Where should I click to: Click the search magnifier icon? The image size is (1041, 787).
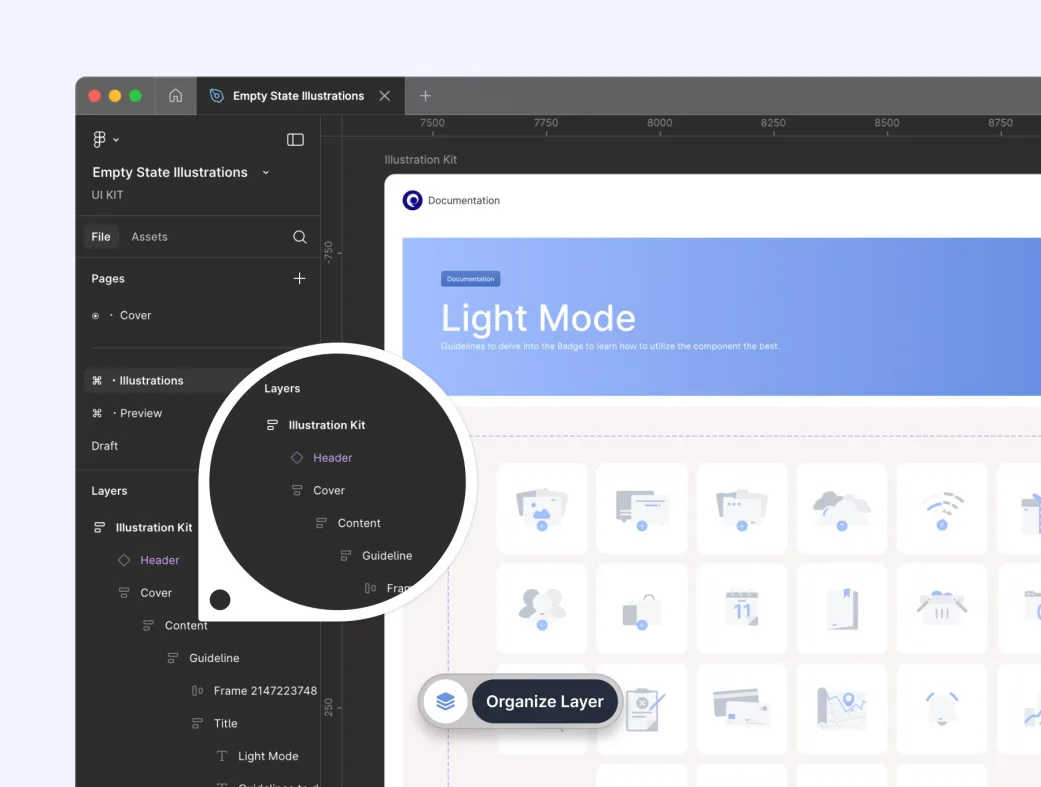[x=299, y=237]
